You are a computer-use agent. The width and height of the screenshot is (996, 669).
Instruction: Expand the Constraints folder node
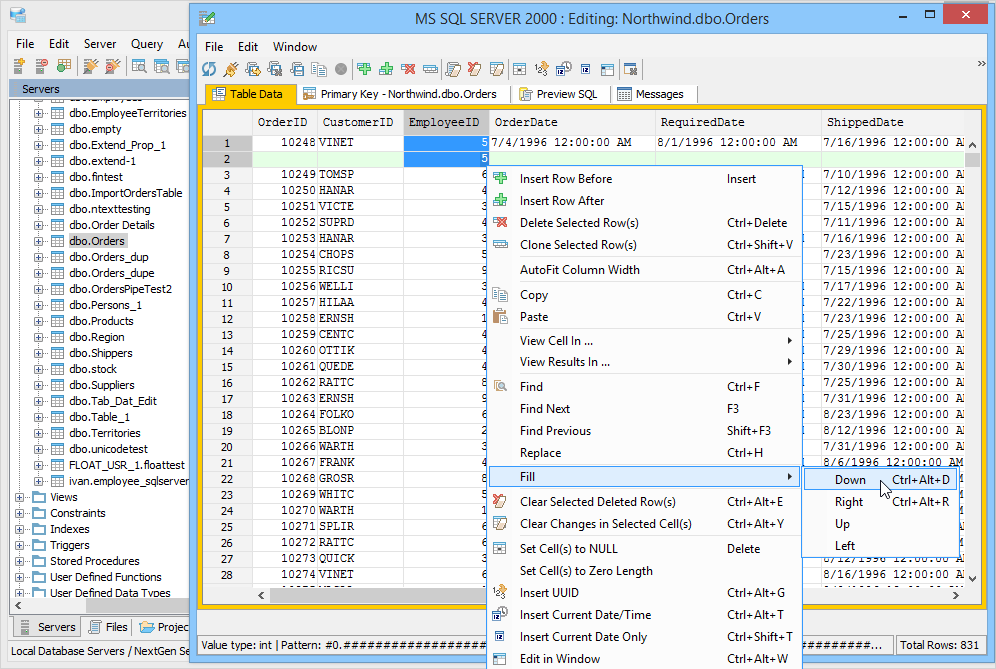coord(20,513)
